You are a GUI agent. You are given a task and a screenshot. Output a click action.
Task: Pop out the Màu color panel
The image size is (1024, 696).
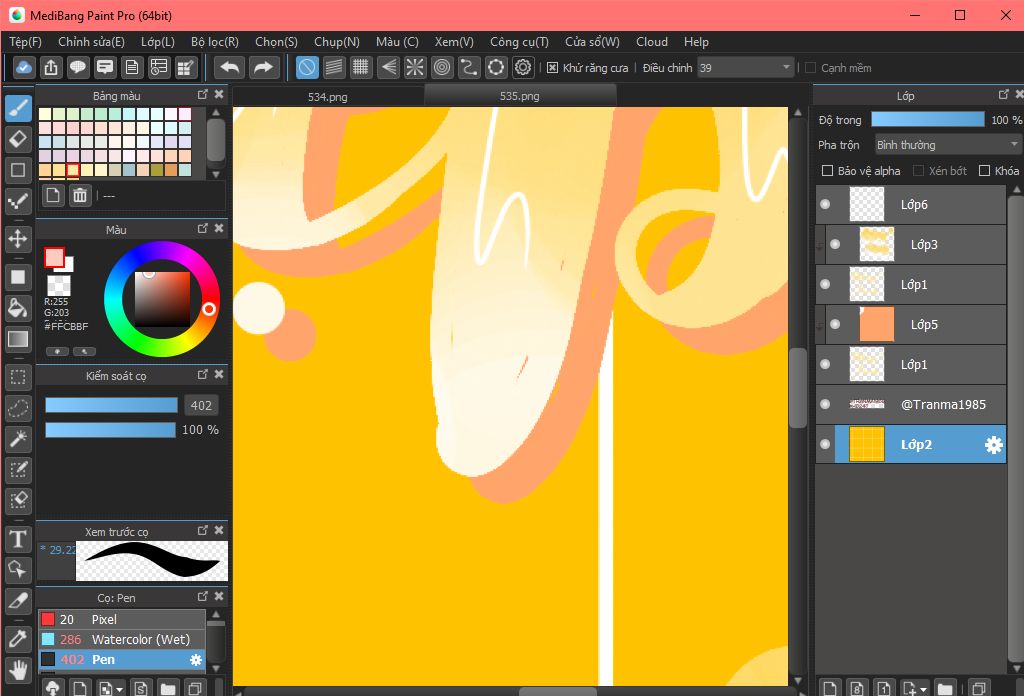pyautogui.click(x=203, y=229)
